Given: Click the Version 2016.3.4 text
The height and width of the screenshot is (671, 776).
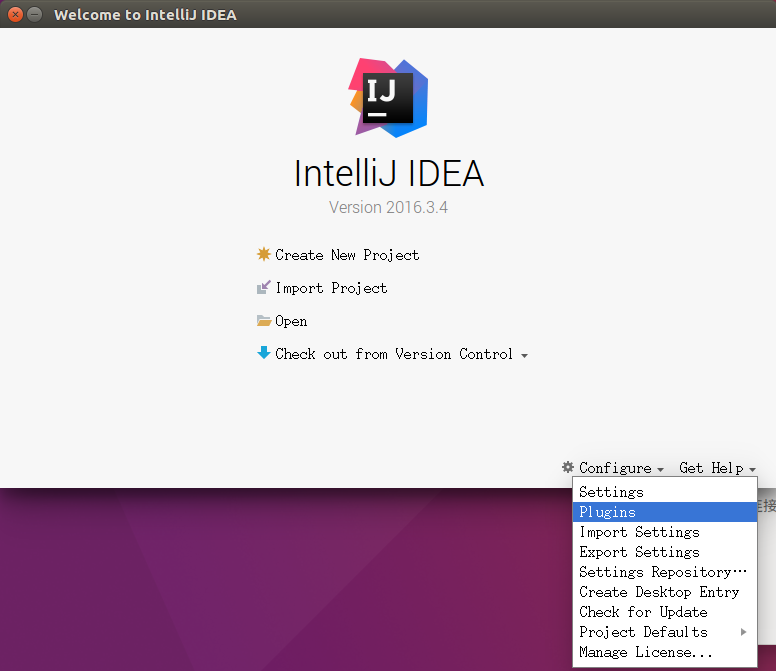Looking at the screenshot, I should click(388, 207).
